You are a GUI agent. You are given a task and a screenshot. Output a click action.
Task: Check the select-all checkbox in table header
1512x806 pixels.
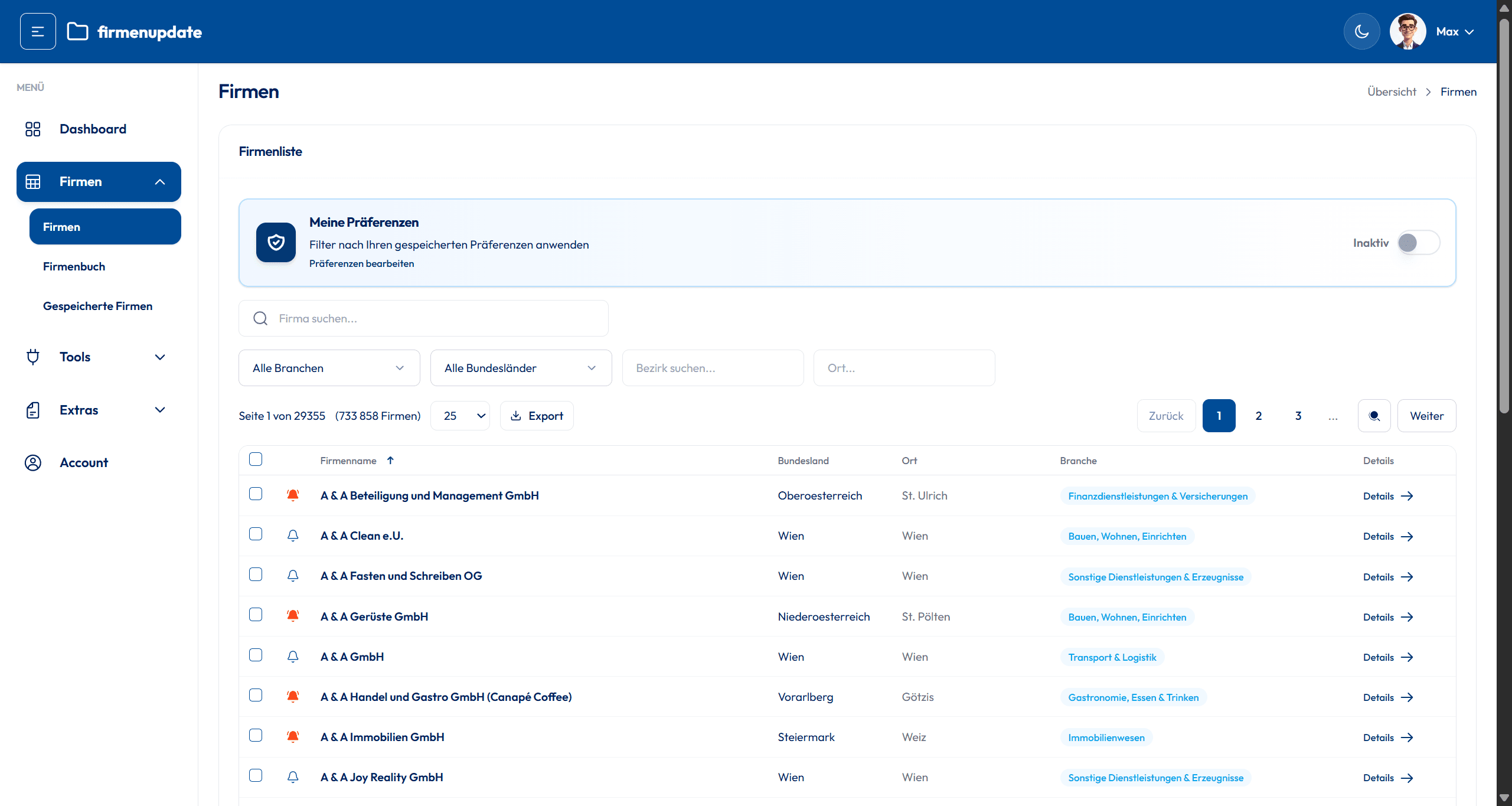coord(256,459)
